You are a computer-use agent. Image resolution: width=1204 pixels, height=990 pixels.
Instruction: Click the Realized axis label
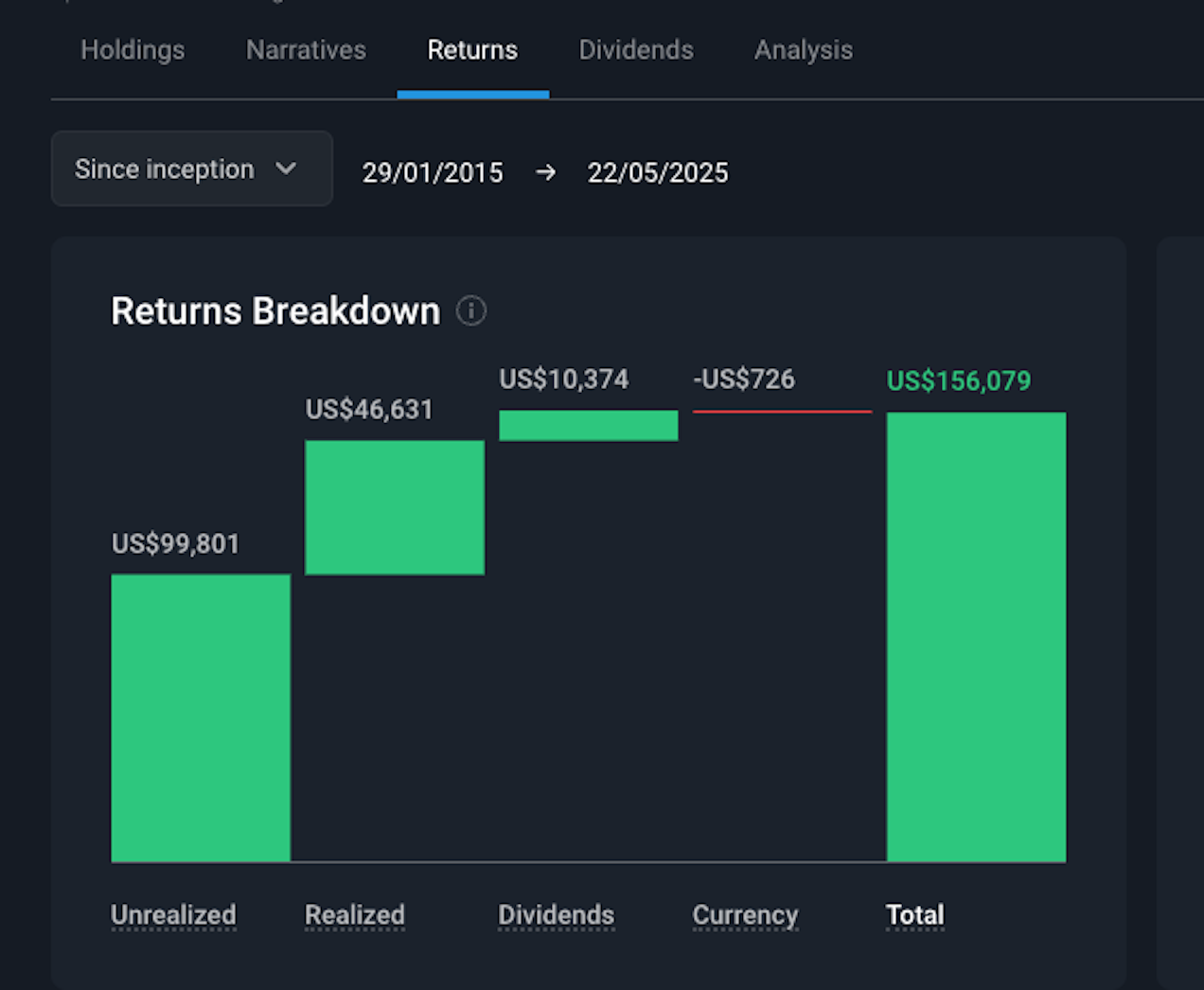[355, 915]
